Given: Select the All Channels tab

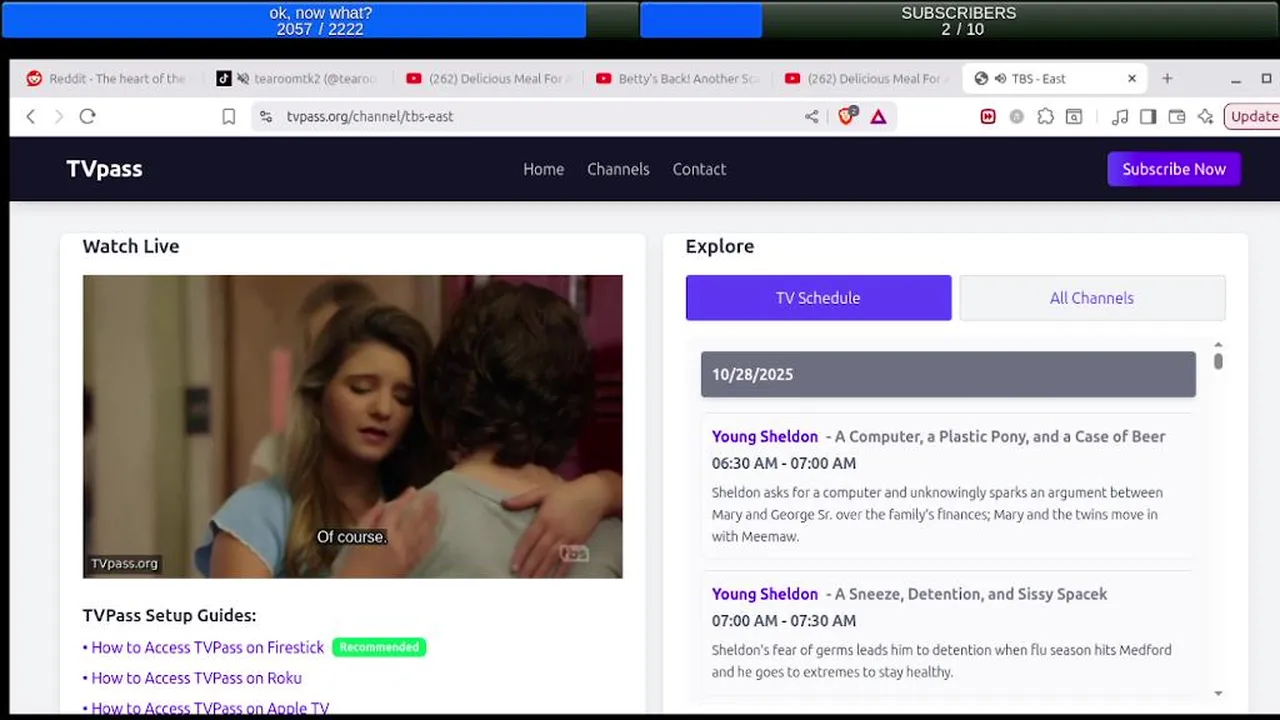Looking at the screenshot, I should pyautogui.click(x=1092, y=298).
